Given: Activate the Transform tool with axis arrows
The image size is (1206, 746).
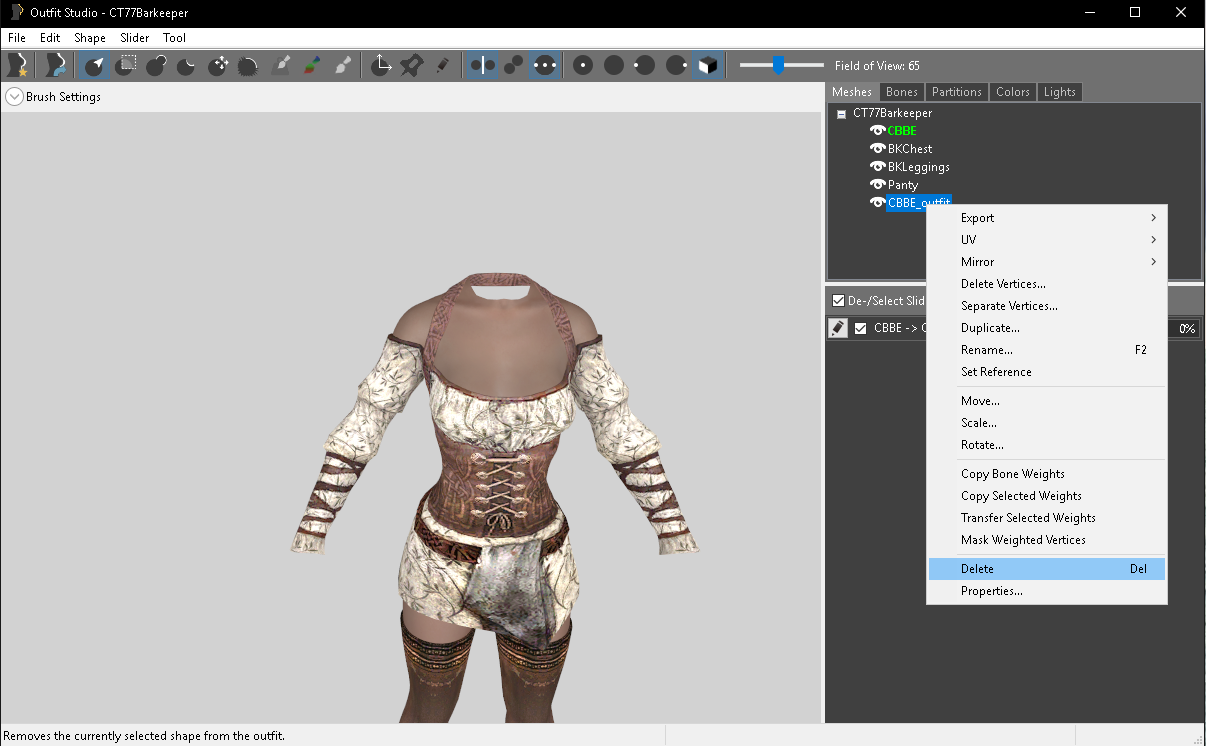Looking at the screenshot, I should pos(381,66).
